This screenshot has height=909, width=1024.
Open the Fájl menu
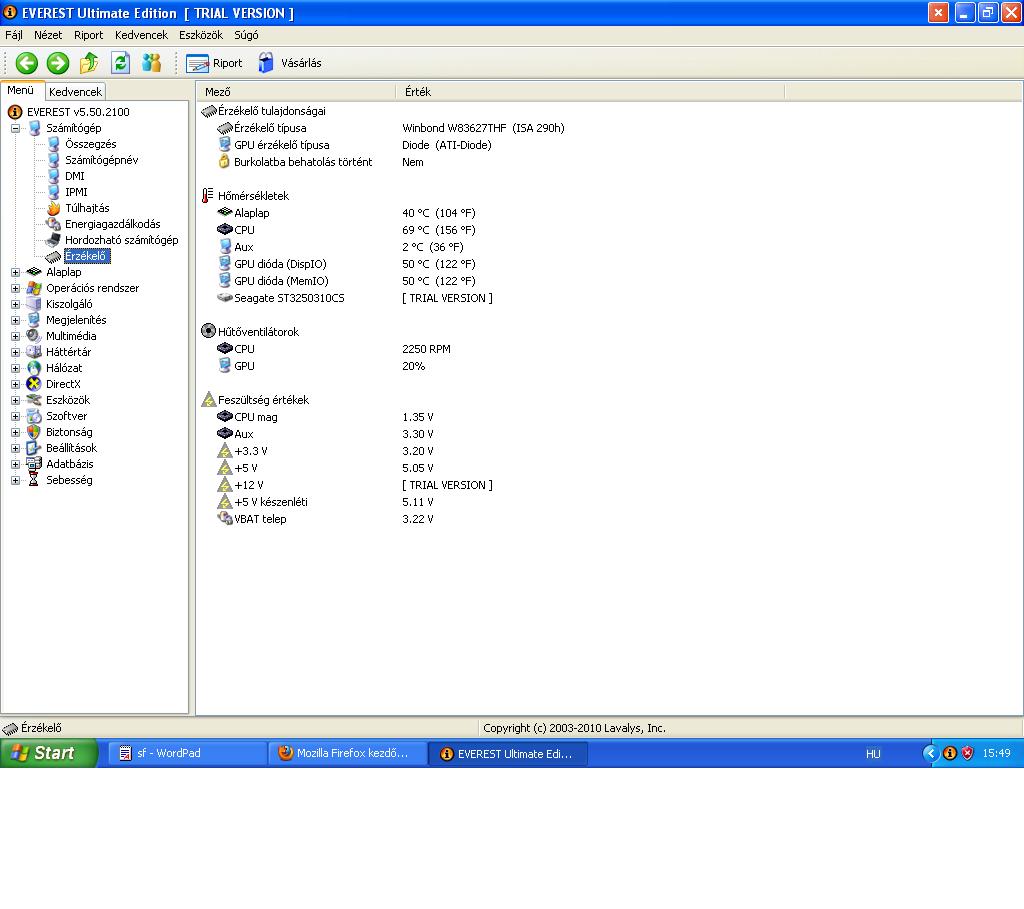click(14, 35)
